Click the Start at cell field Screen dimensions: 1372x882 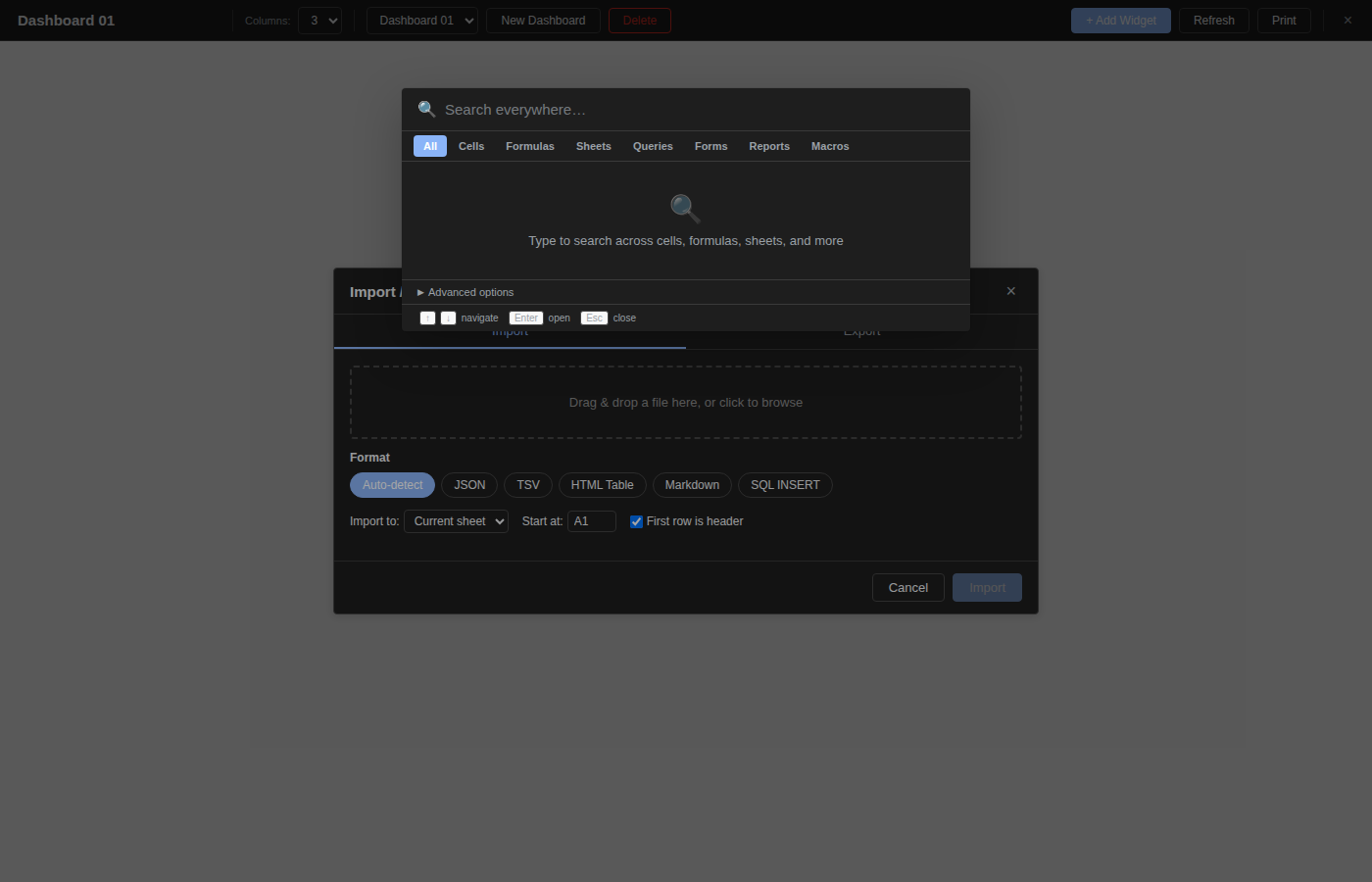coord(592,521)
